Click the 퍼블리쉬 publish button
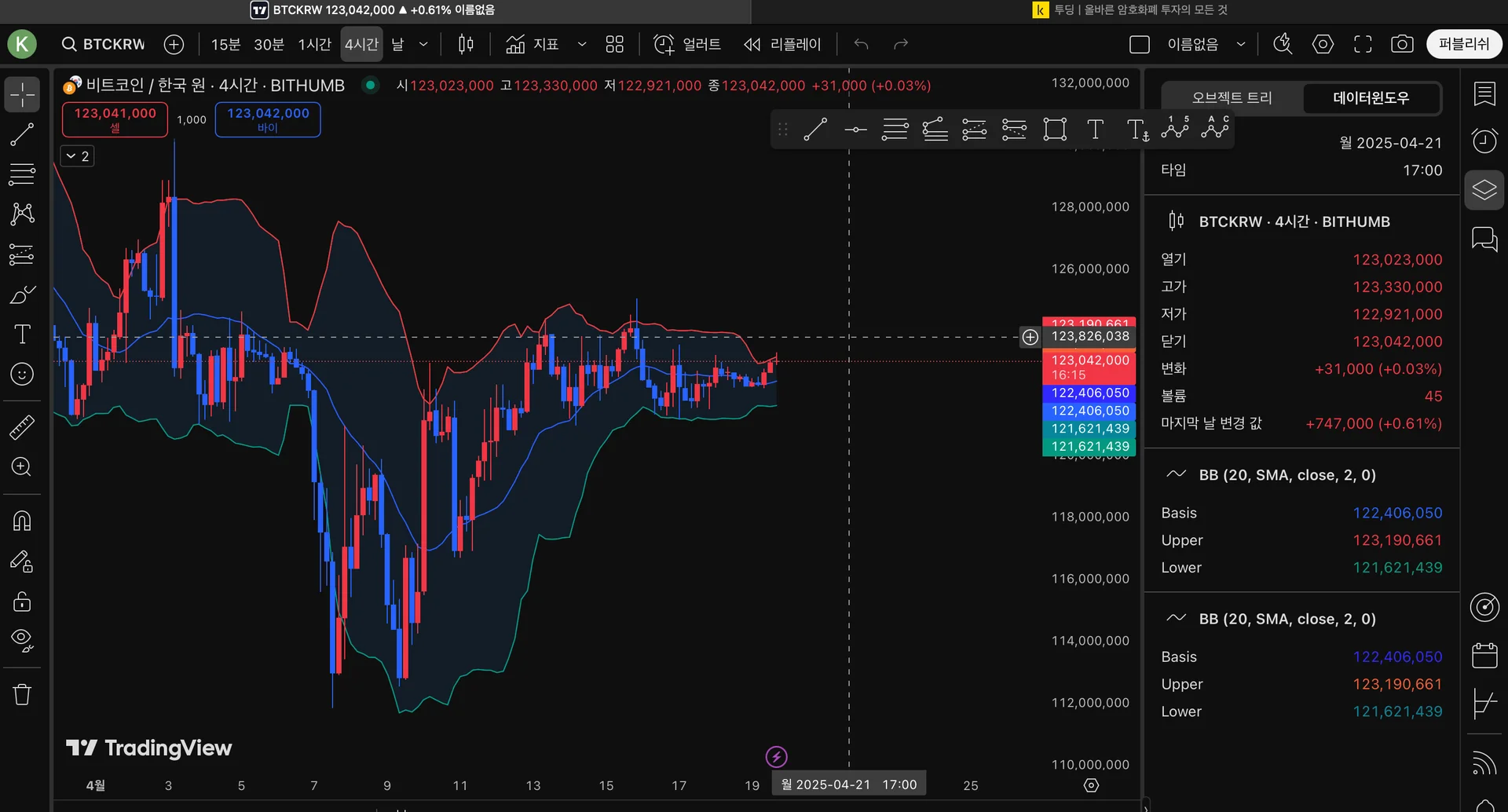1508x812 pixels. 1464,44
